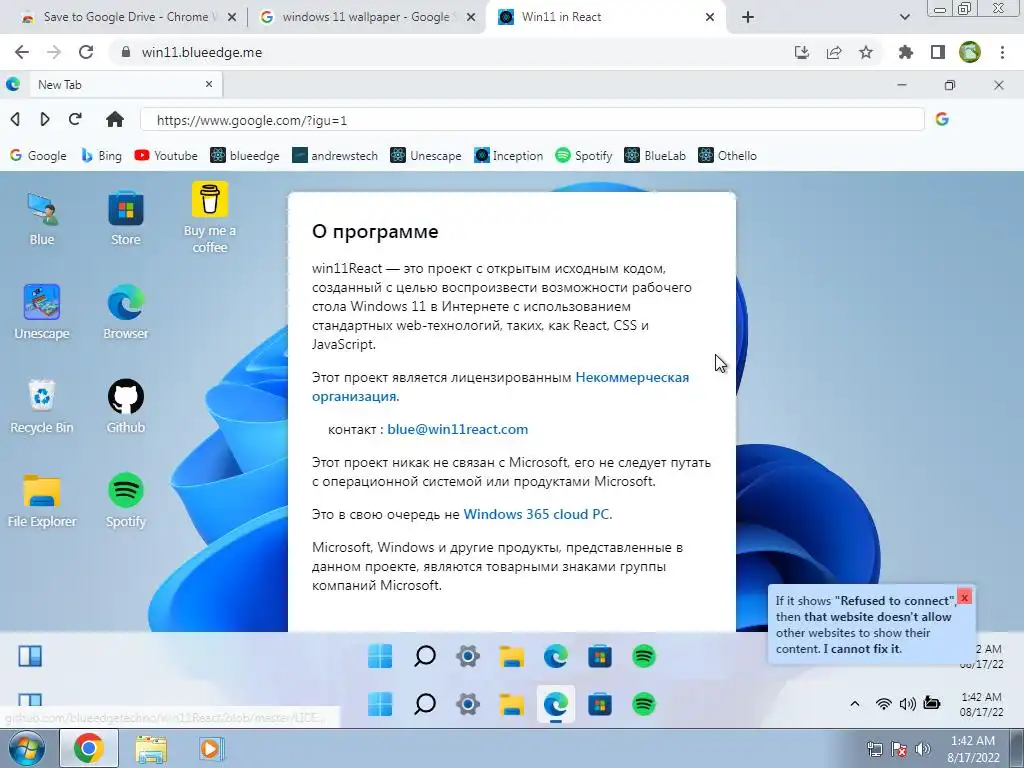Open the Chrome three-dot menu
The image size is (1024, 768).
(1002, 52)
